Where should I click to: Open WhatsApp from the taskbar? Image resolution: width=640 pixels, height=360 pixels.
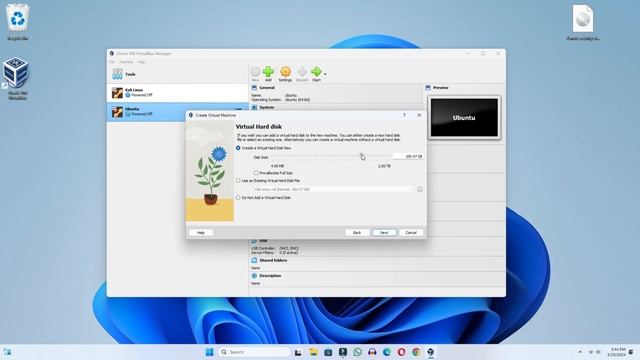point(358,352)
